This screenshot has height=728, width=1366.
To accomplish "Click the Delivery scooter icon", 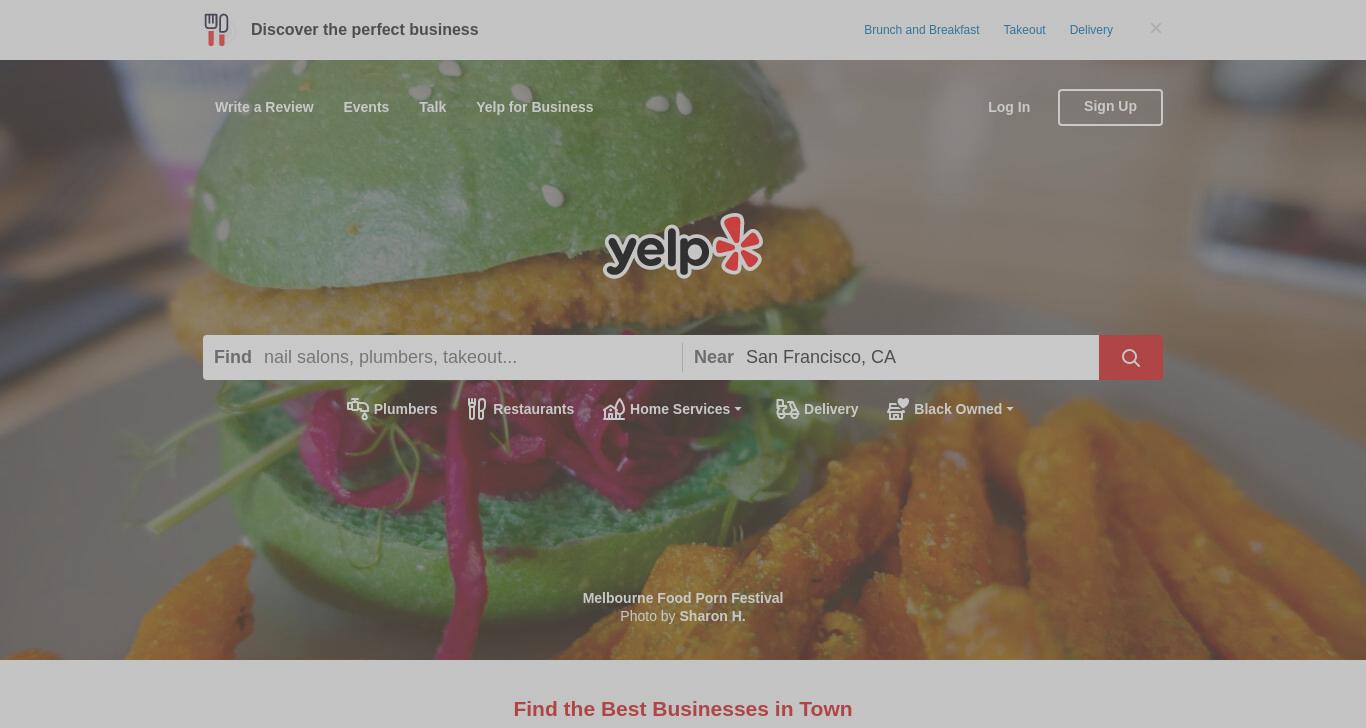I will 788,408.
